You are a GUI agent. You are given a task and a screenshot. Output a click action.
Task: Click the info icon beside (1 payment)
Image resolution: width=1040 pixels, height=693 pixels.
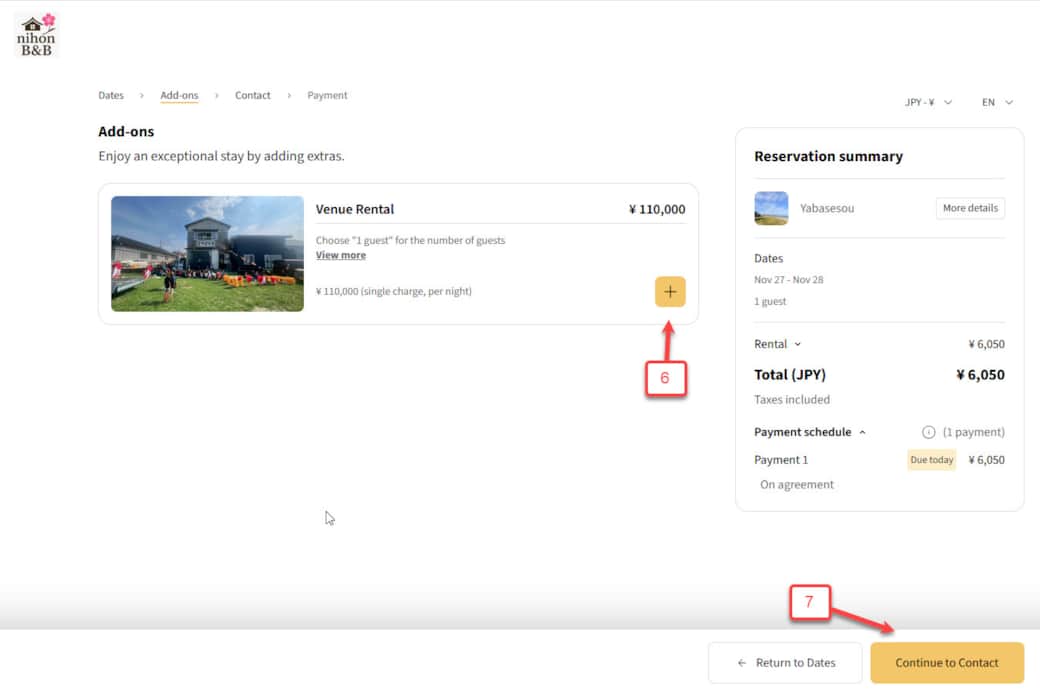click(928, 432)
